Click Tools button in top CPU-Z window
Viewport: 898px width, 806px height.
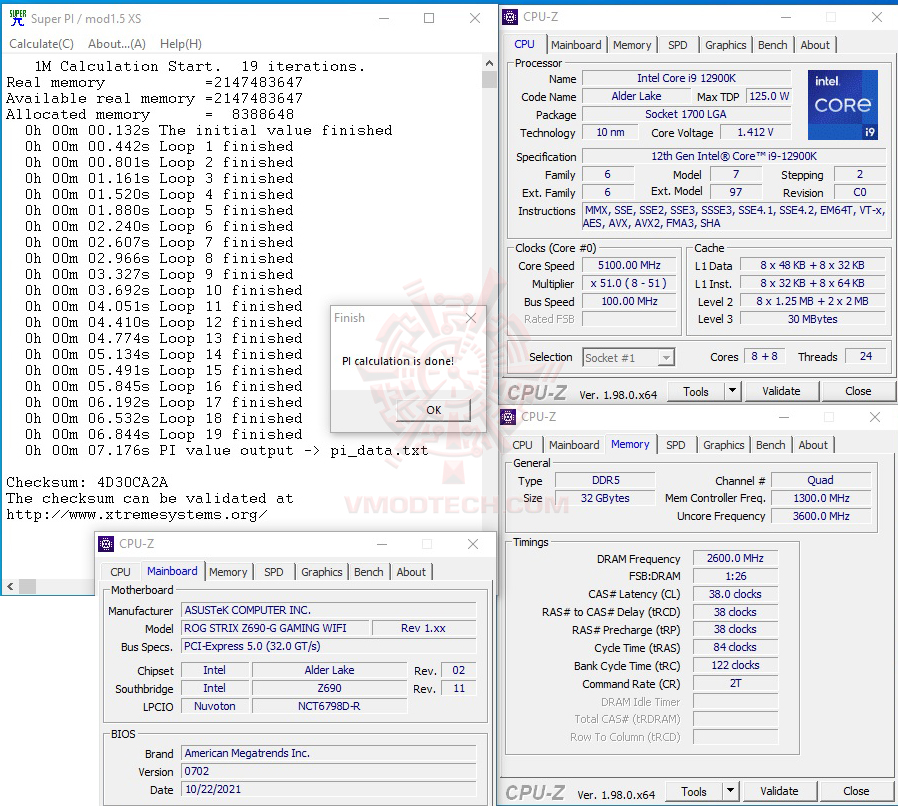pyautogui.click(x=696, y=391)
